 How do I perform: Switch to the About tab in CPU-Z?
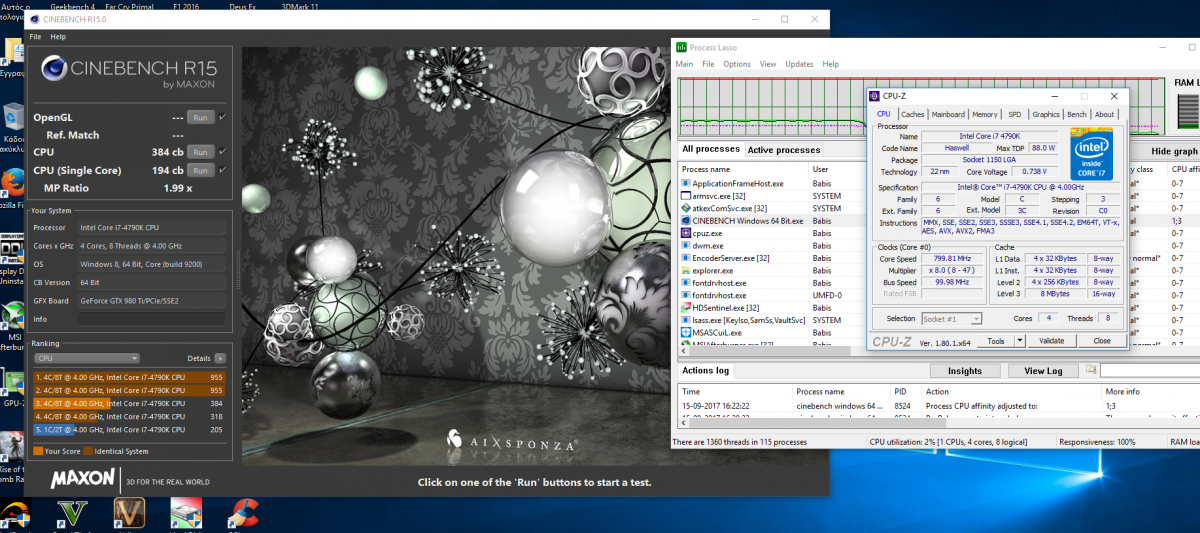(x=1104, y=114)
